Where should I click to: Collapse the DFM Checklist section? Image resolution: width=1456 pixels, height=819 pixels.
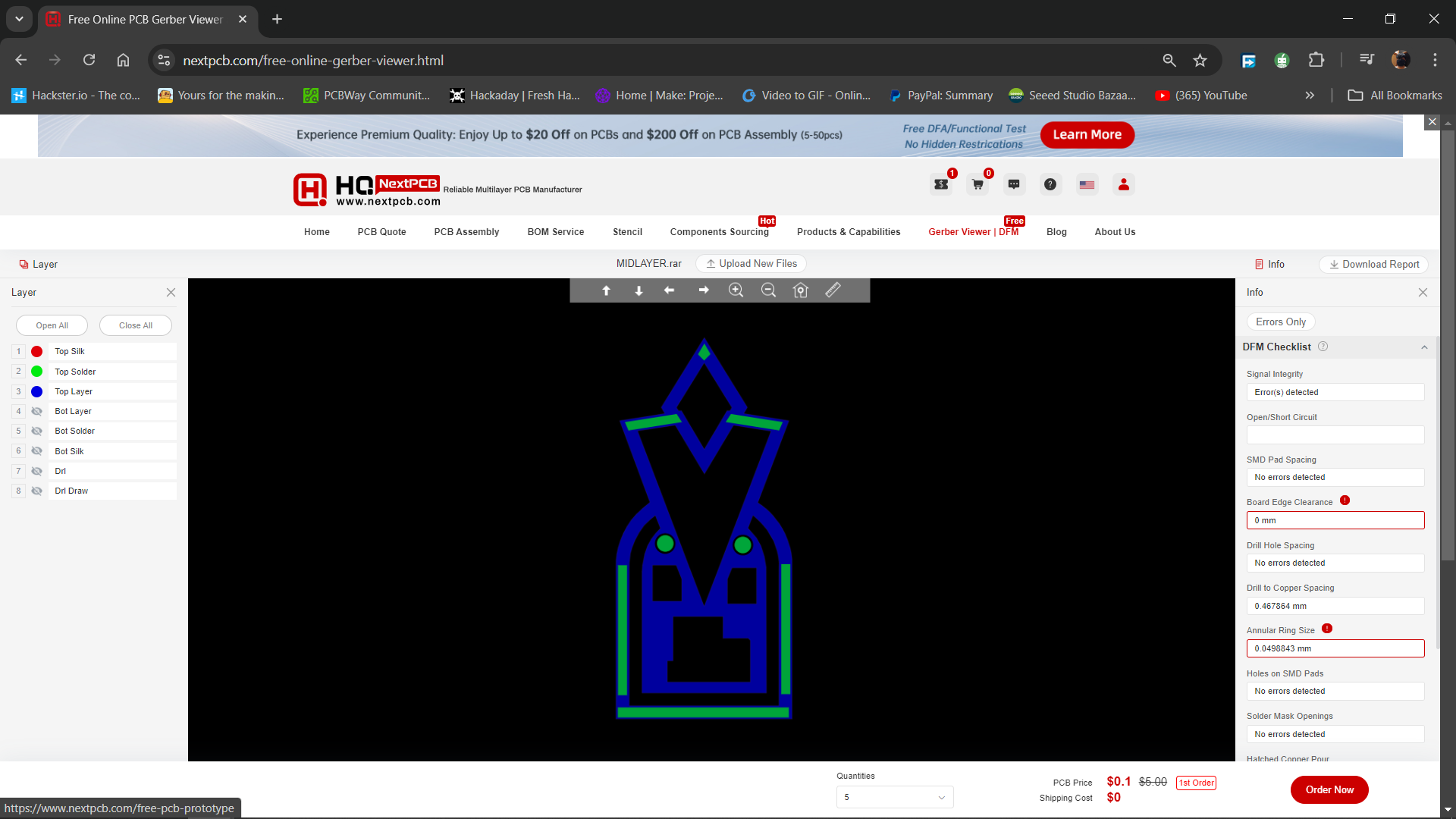tap(1424, 347)
